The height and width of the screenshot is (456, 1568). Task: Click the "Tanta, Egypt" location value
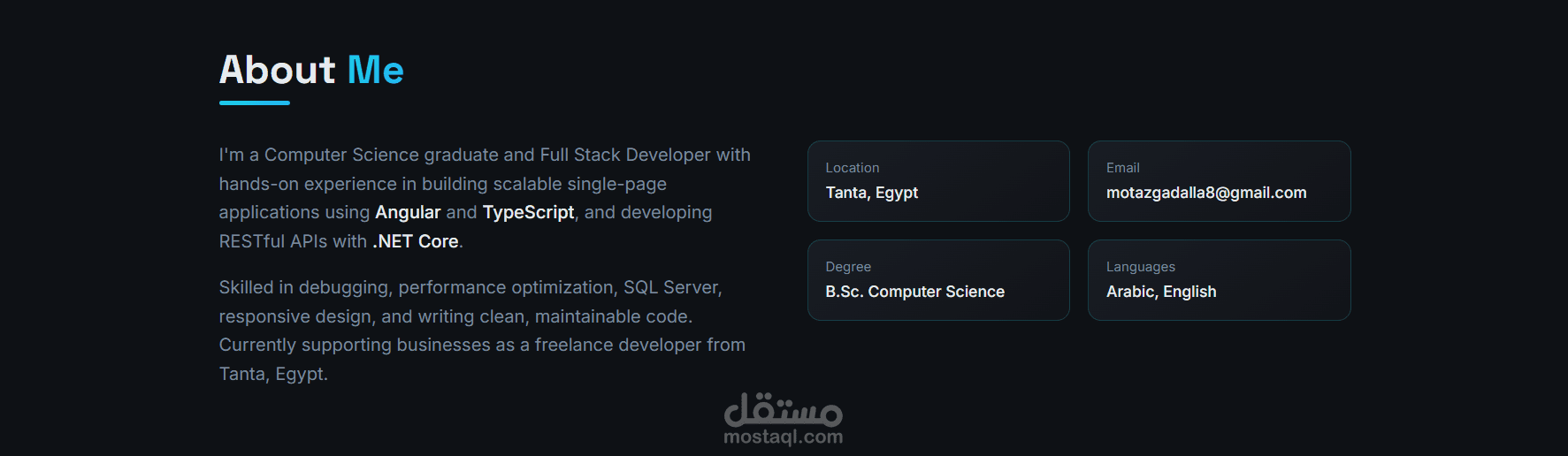click(871, 193)
